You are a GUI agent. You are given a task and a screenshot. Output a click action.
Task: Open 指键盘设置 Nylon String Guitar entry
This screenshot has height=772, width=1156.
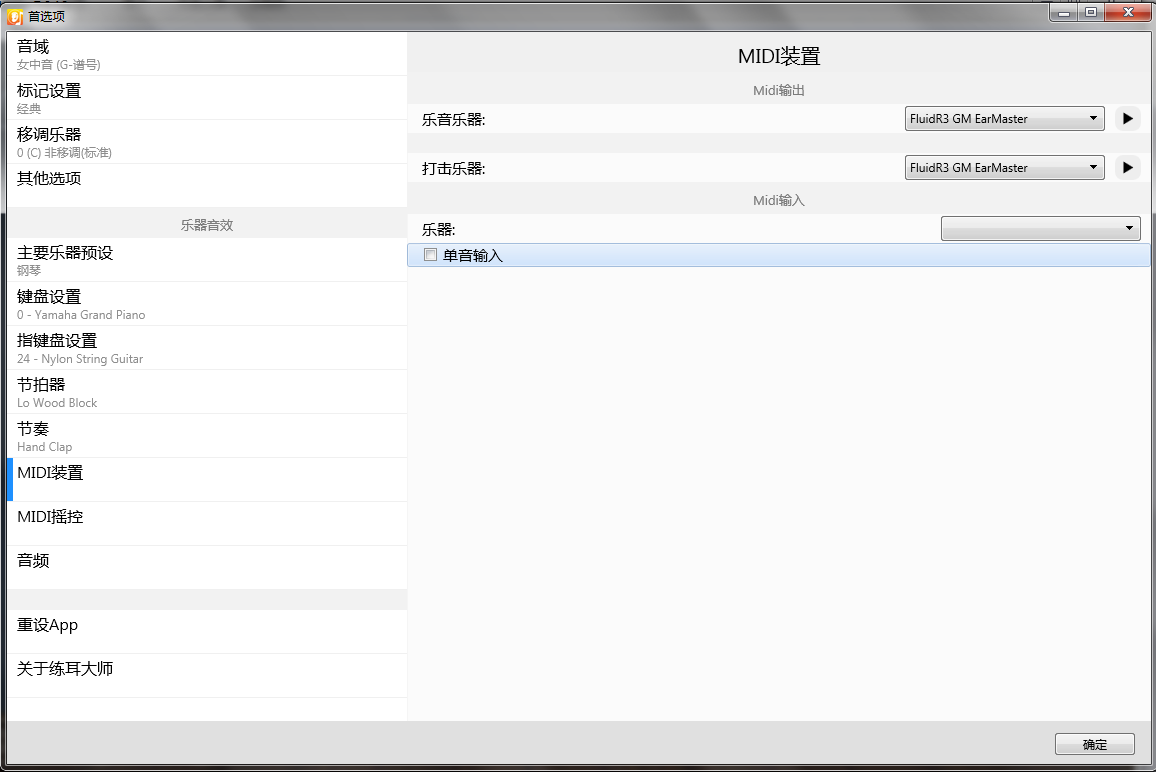(206, 348)
